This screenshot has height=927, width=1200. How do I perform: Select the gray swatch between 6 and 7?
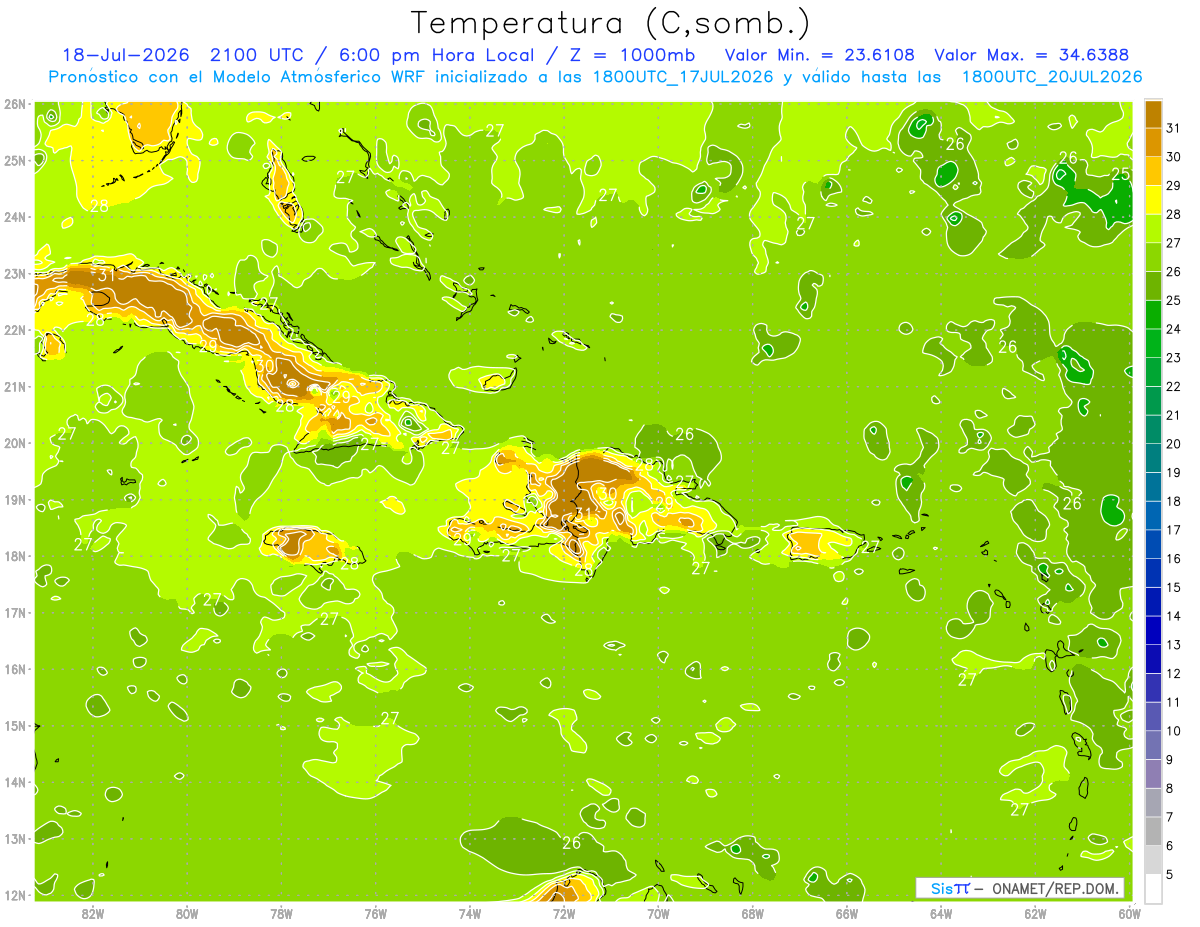tap(1153, 831)
